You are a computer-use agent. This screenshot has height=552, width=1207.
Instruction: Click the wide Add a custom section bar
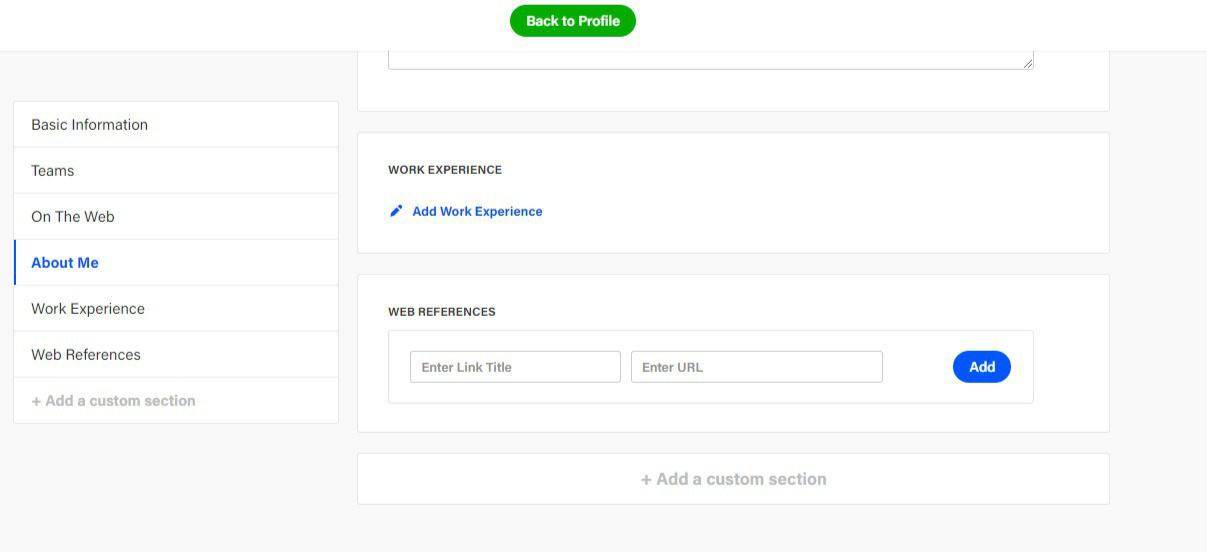[733, 479]
